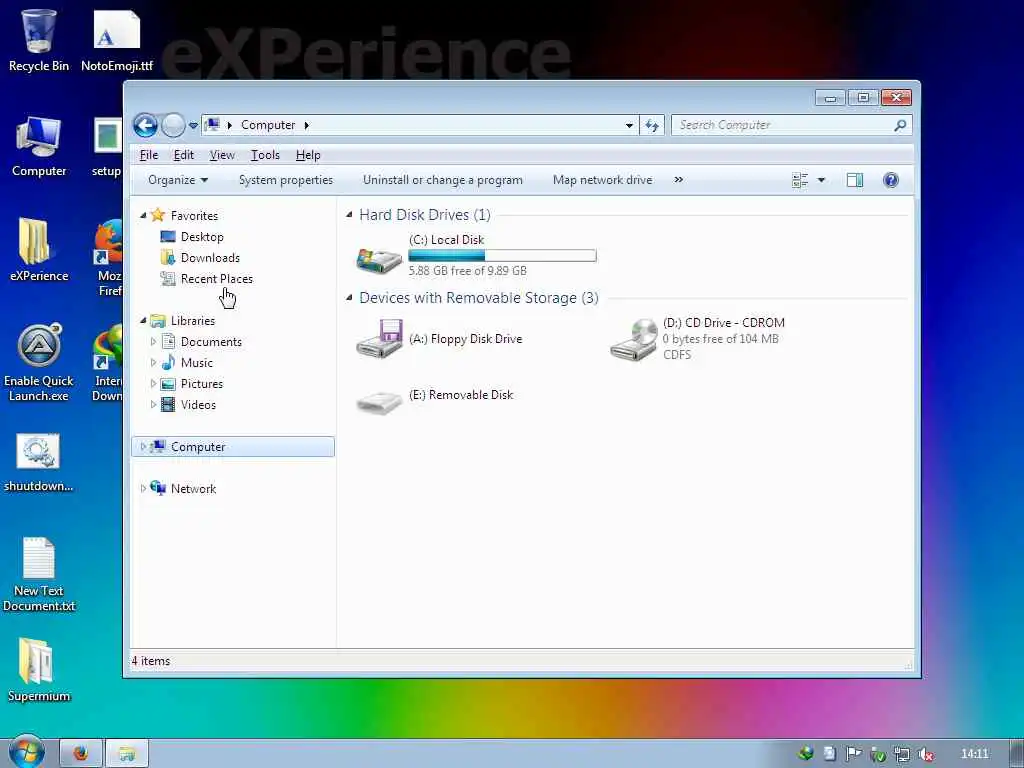Click the muted volume tray icon
The image size is (1024, 768).
pos(925,754)
